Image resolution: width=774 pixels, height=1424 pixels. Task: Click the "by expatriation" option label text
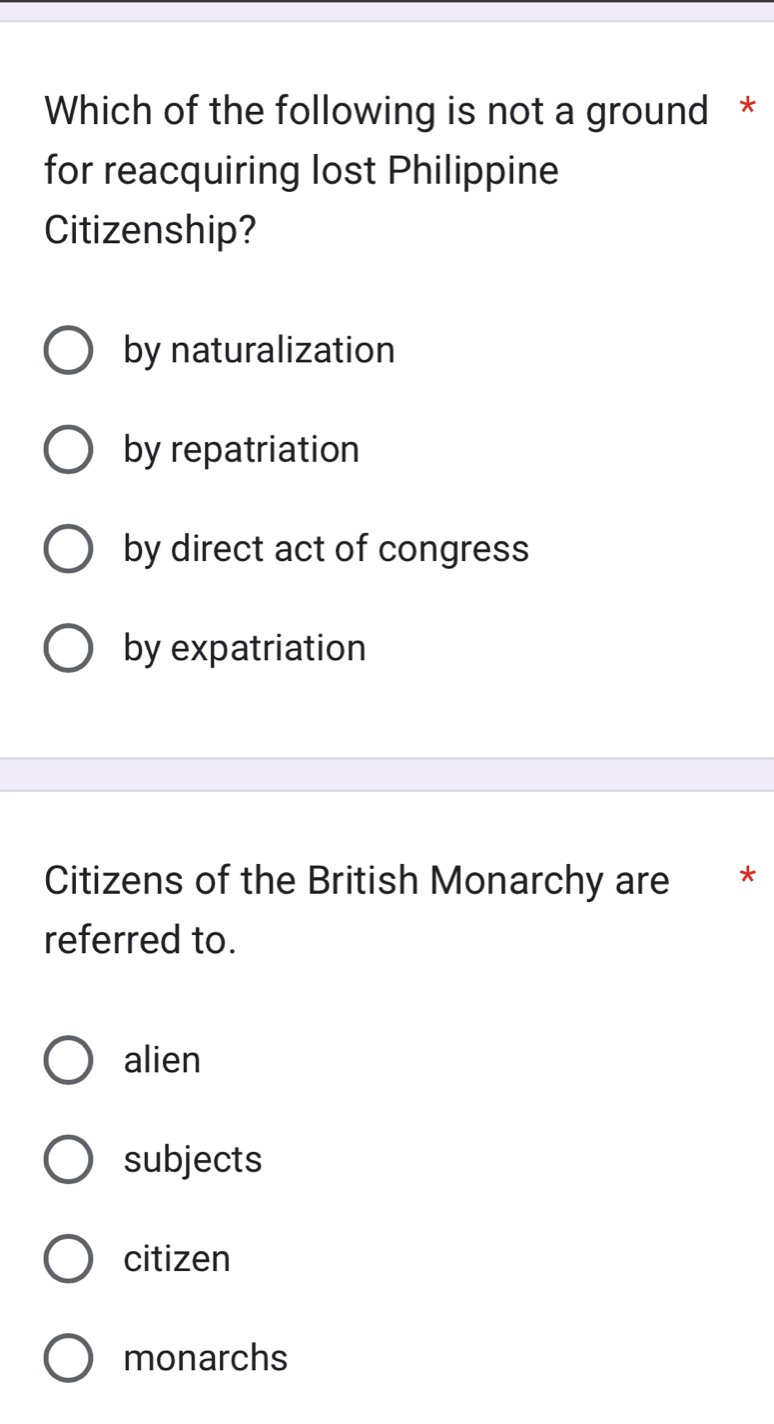tap(245, 648)
